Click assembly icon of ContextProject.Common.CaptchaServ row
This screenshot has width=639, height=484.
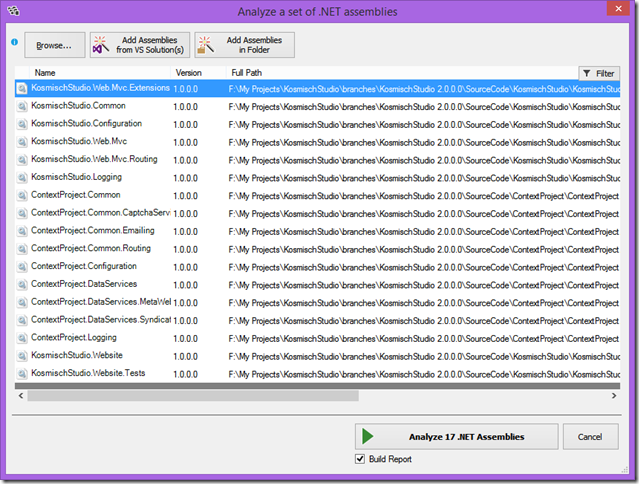point(22,213)
